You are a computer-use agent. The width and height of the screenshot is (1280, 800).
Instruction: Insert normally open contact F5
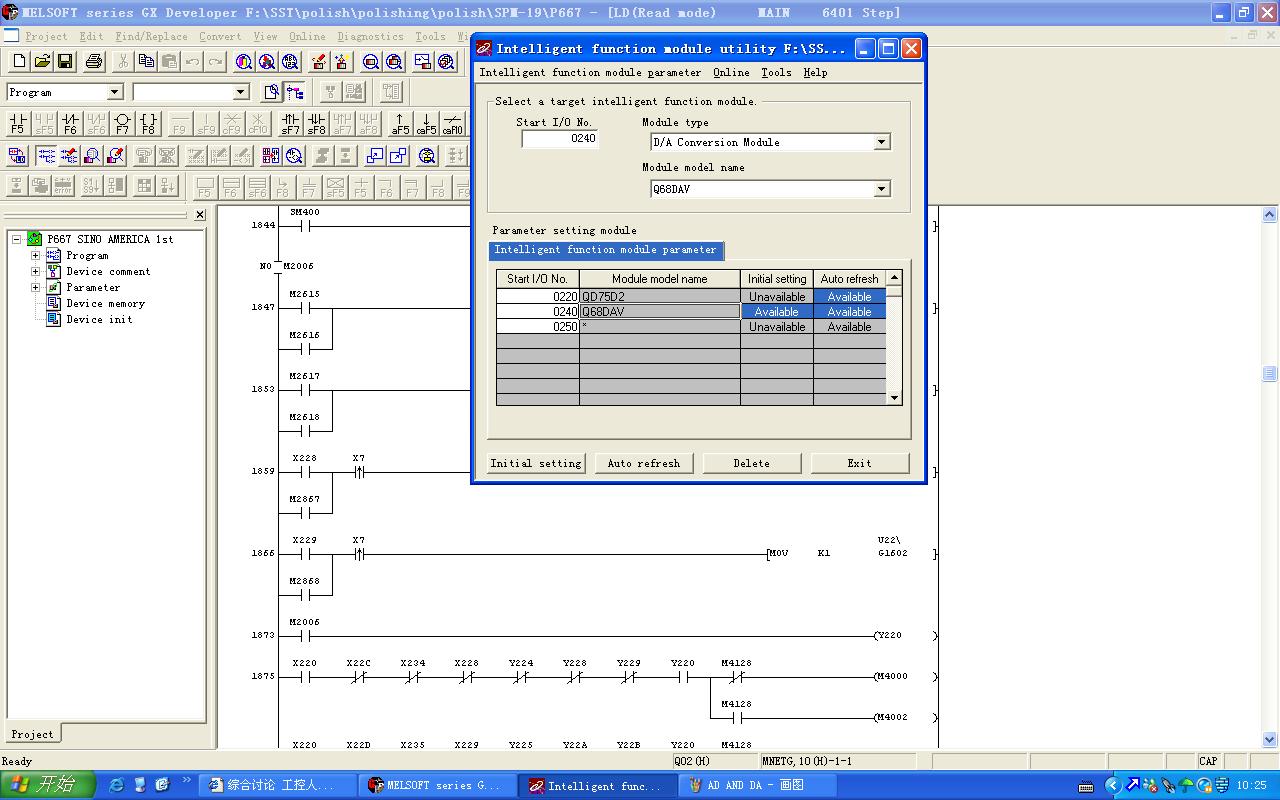(x=17, y=123)
